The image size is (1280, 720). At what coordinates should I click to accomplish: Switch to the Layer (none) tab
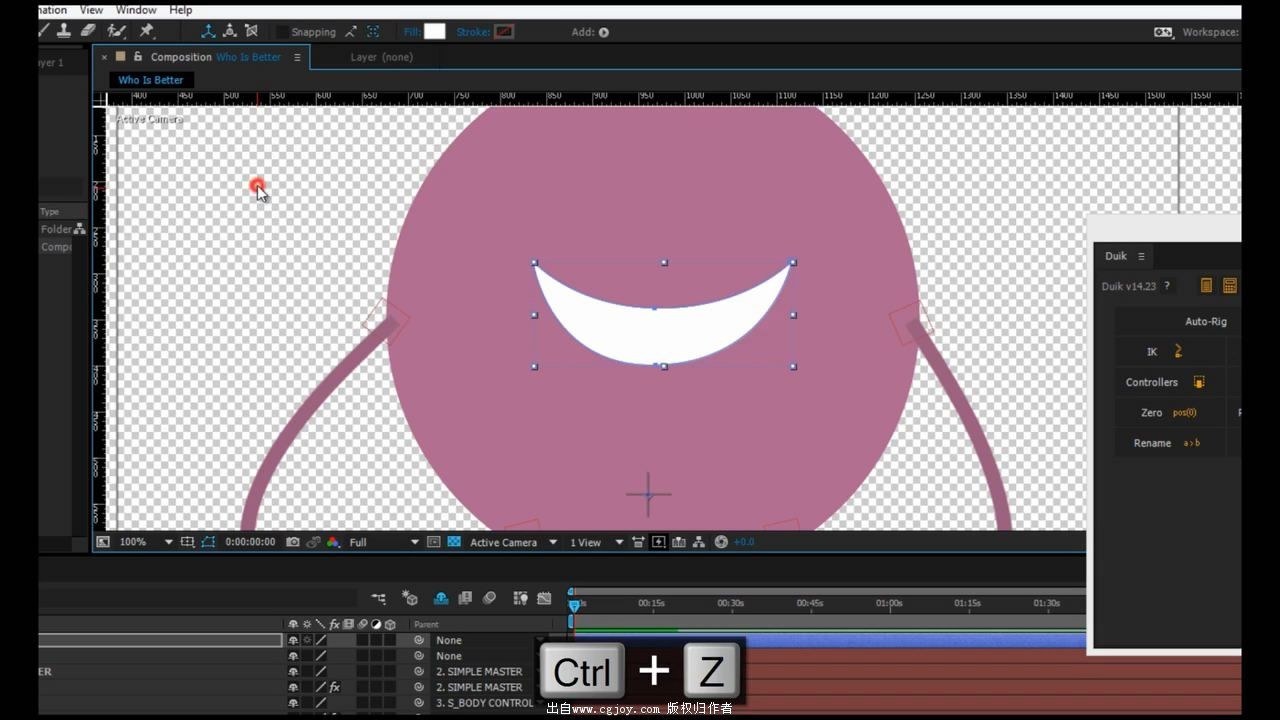[x=381, y=57]
